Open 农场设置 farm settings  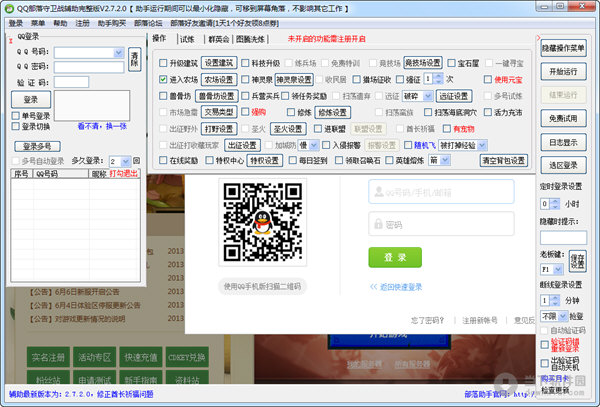219,80
